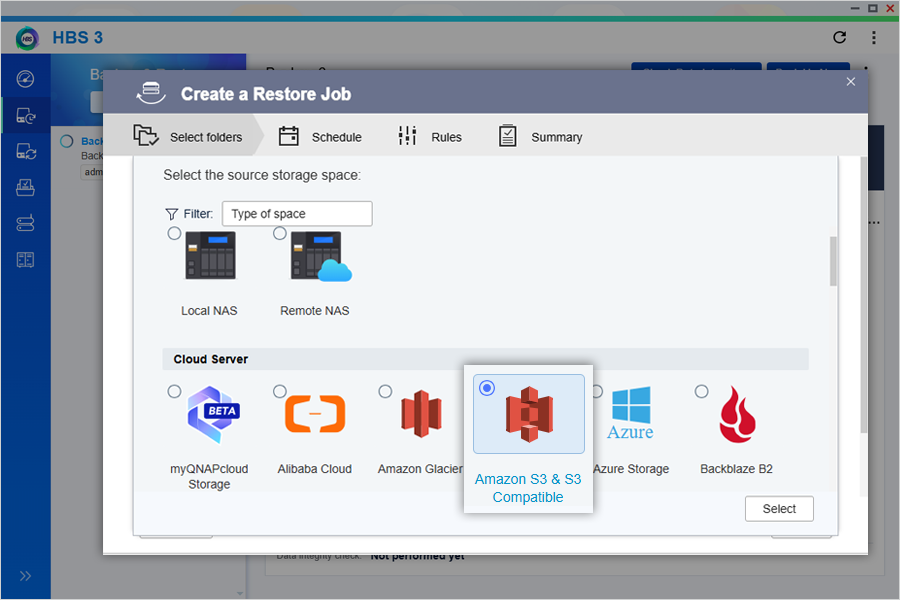Click the Cloud Server section header
The width and height of the screenshot is (900, 600).
485,359
